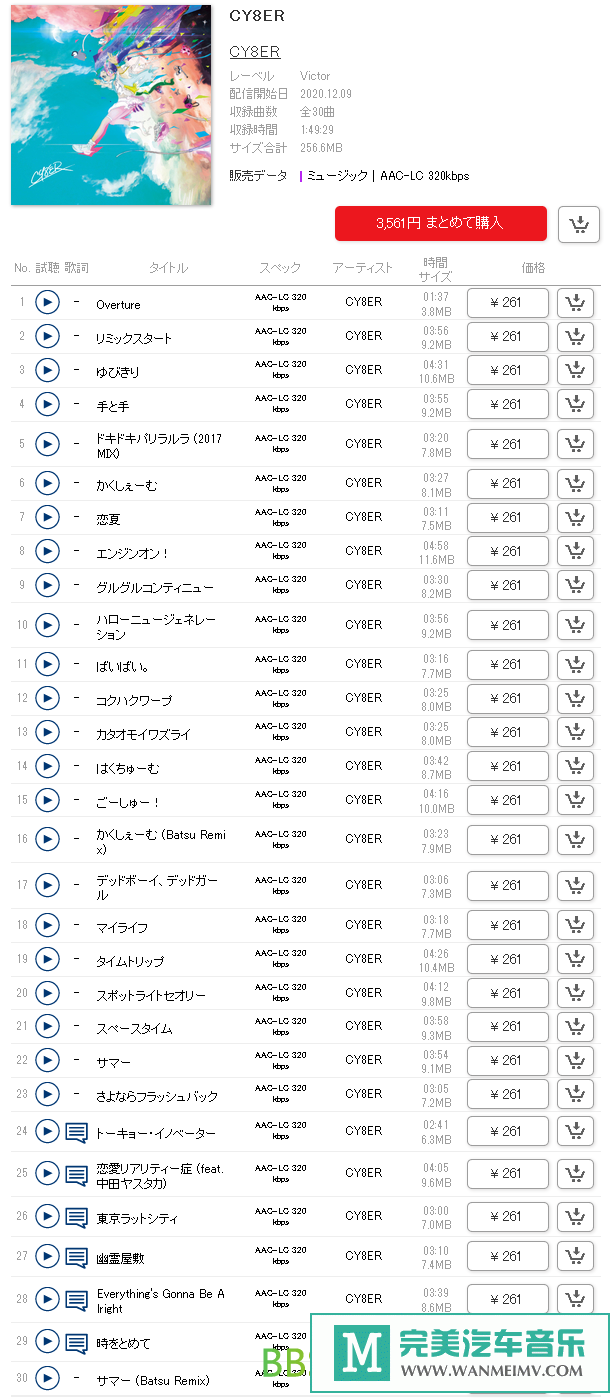Play the preview for Overture
Image resolution: width=615 pixels, height=1398 pixels.
click(47, 302)
